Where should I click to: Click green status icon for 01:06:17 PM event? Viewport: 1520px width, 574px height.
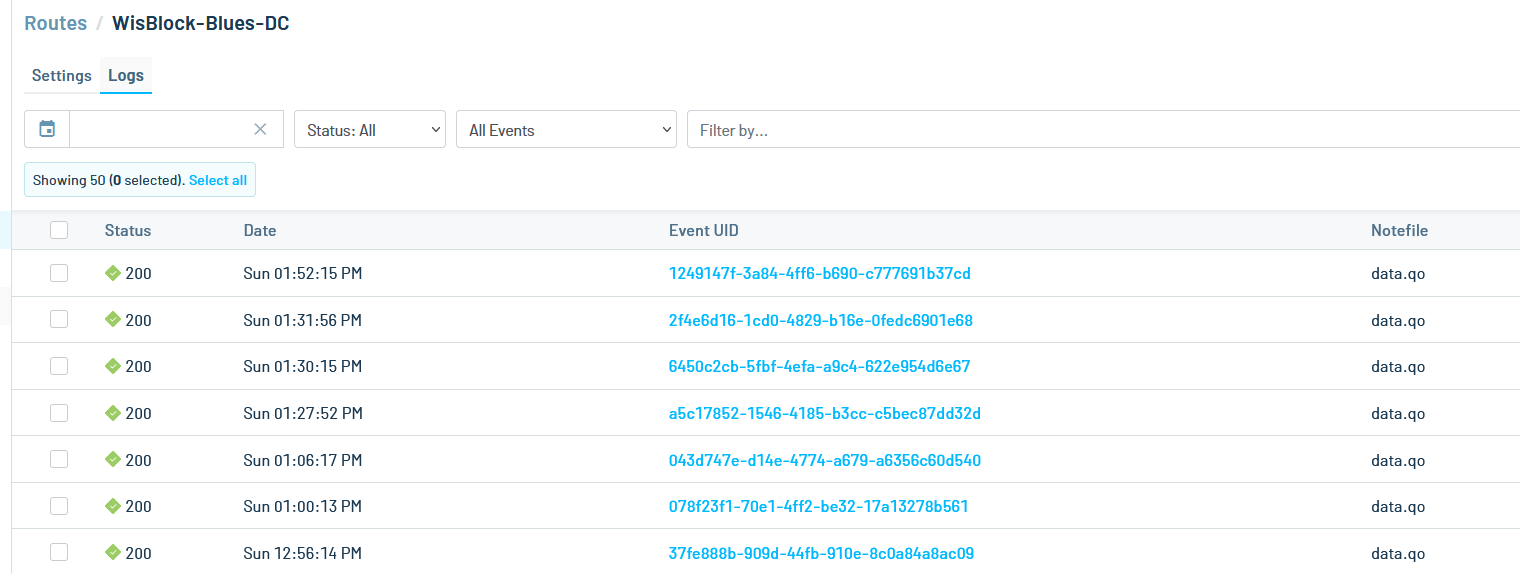(x=112, y=460)
